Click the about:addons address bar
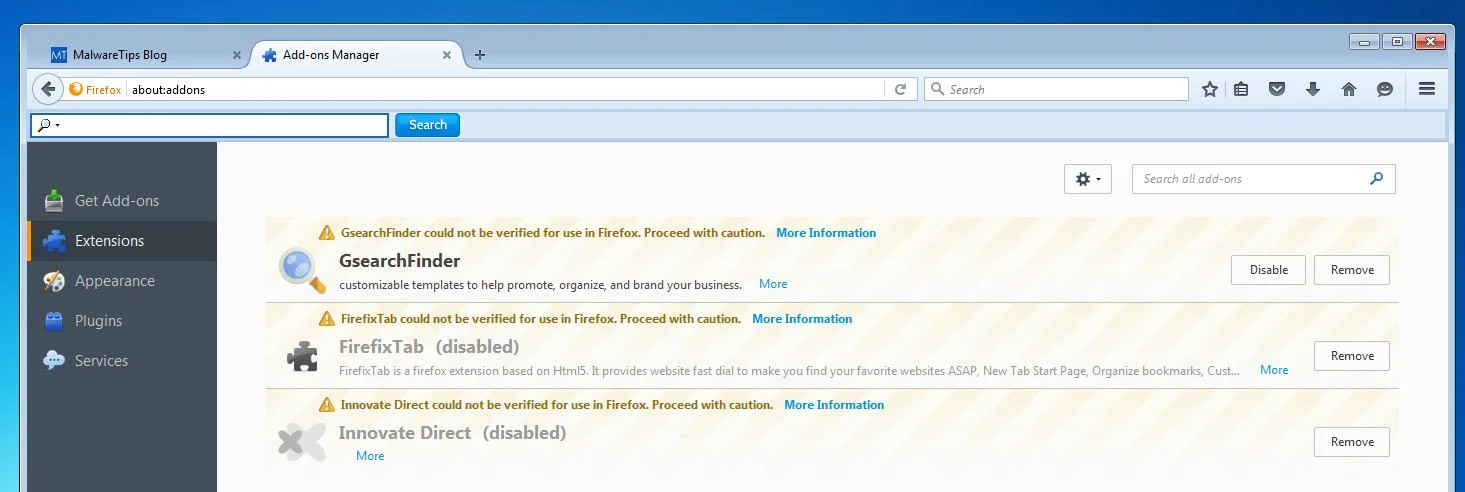Image resolution: width=1465 pixels, height=492 pixels. point(505,89)
